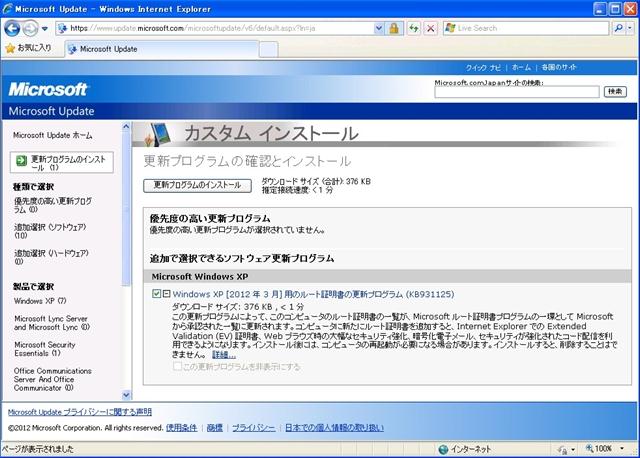The width and height of the screenshot is (640, 458).
Task: Open the KB931125 root certificate update title
Action: [313, 294]
